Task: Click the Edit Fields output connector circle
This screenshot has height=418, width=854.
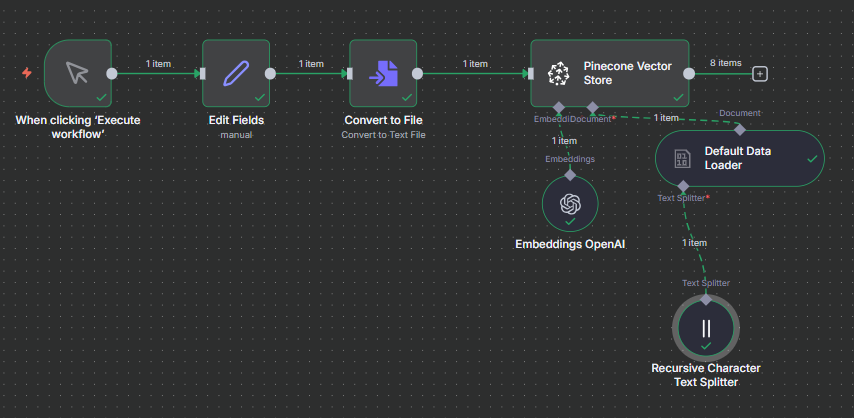Action: tap(271, 73)
